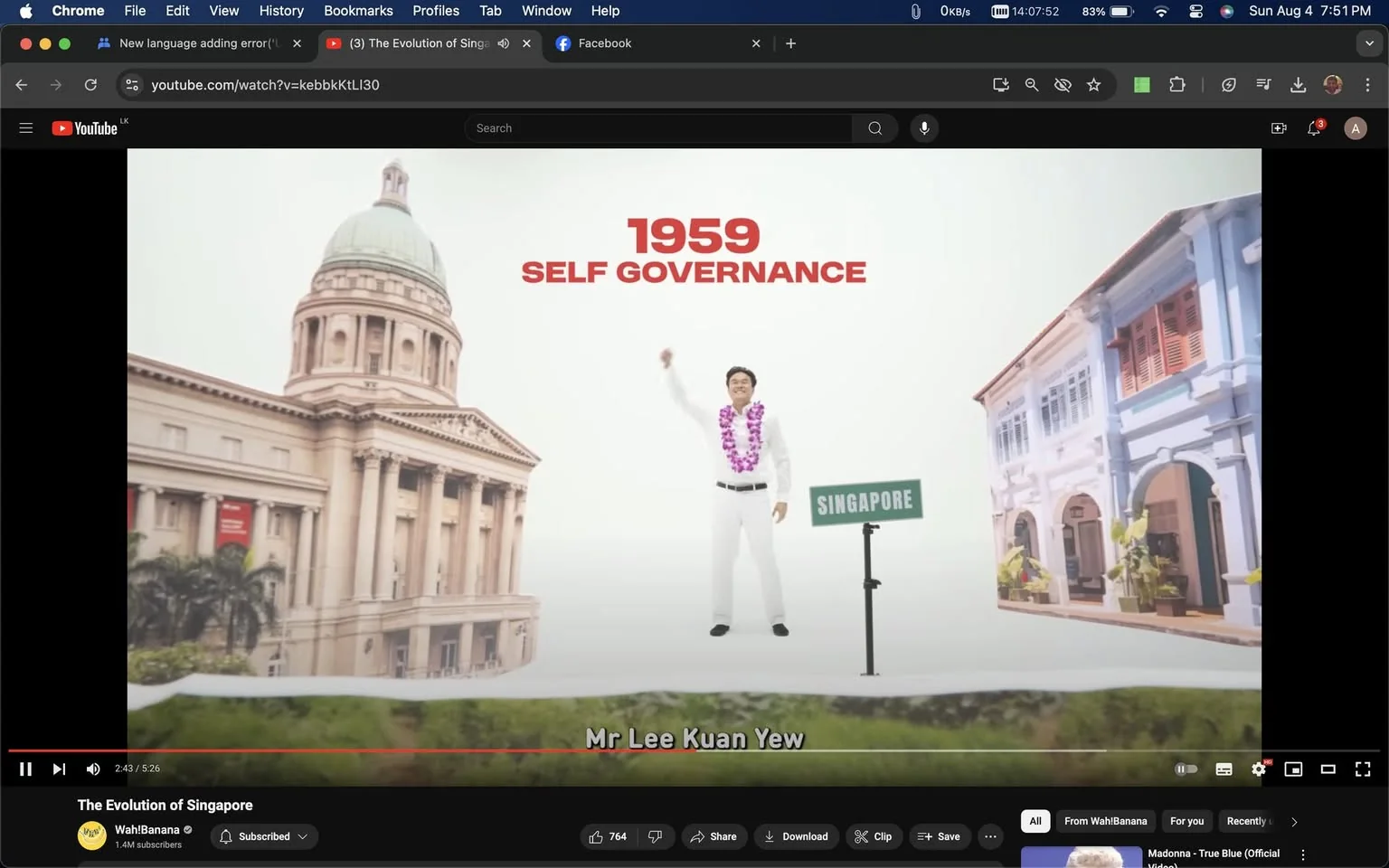
Task: Bookmark this page with the star
Action: [x=1094, y=84]
